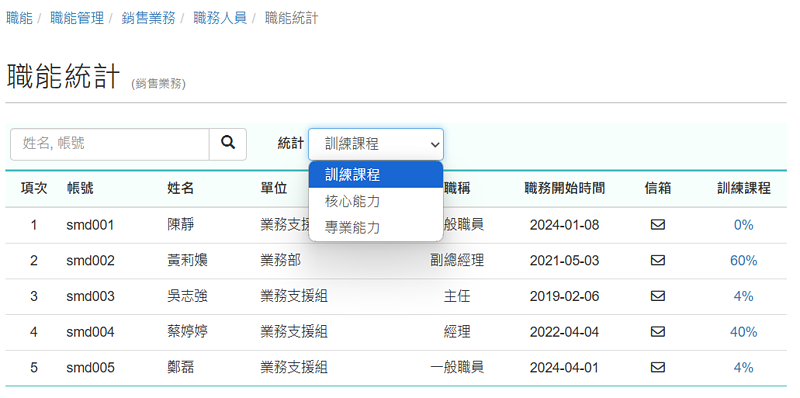Open mail icon for smd002 row

658,260
